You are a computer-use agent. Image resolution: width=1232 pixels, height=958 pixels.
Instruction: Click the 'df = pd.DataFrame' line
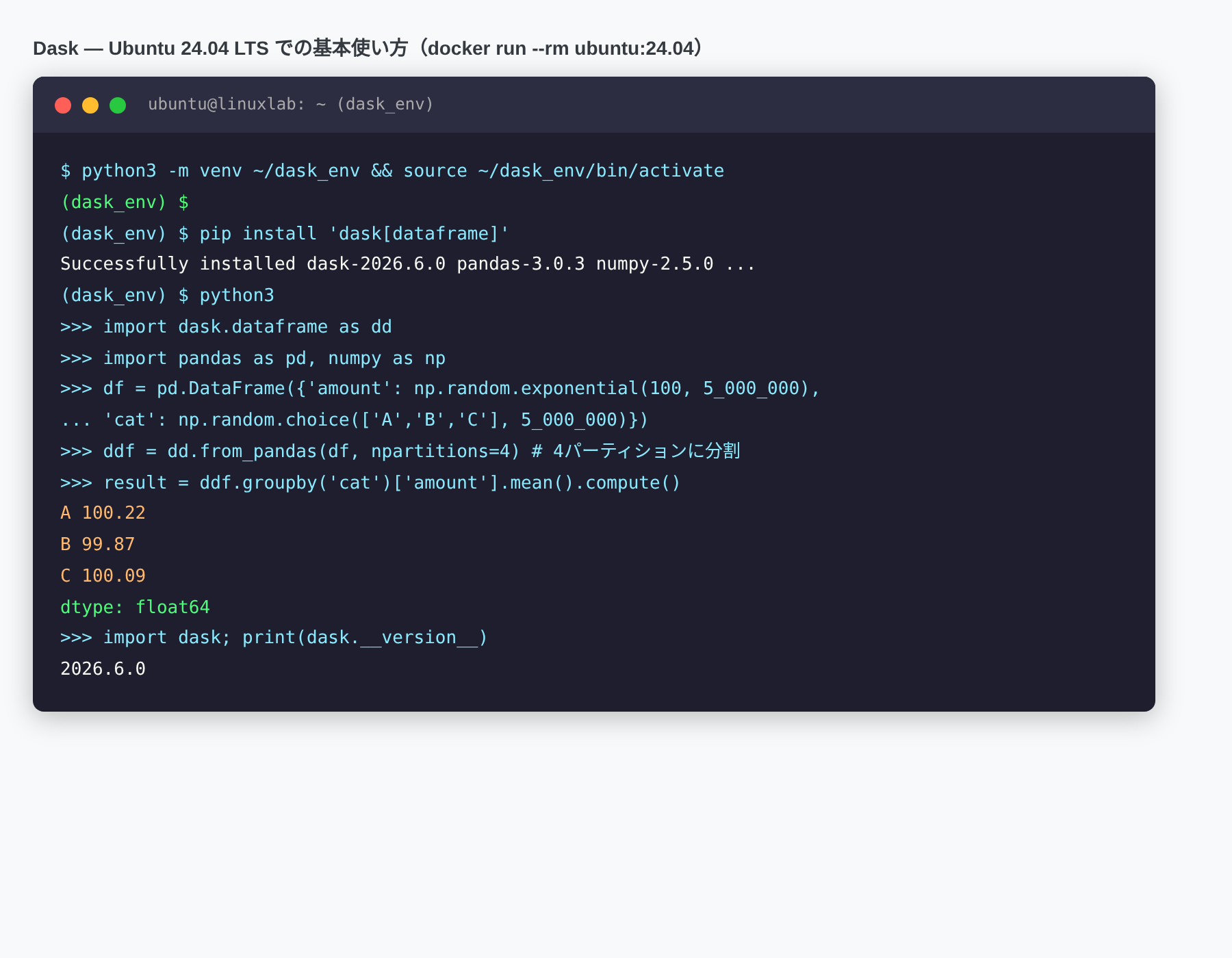[440, 388]
